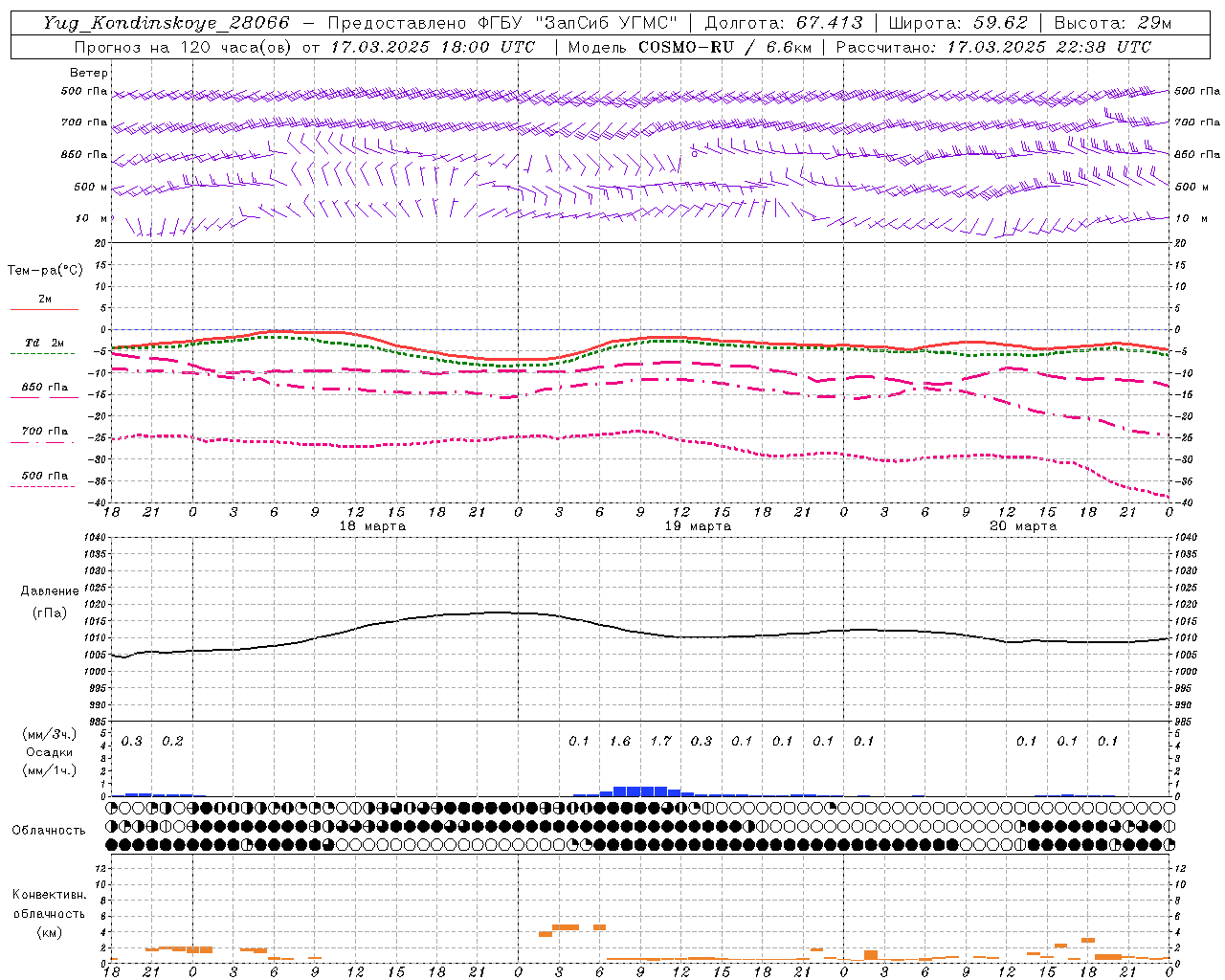Click the station title Yug_Kondinskoye_28066

pyautogui.click(x=167, y=23)
